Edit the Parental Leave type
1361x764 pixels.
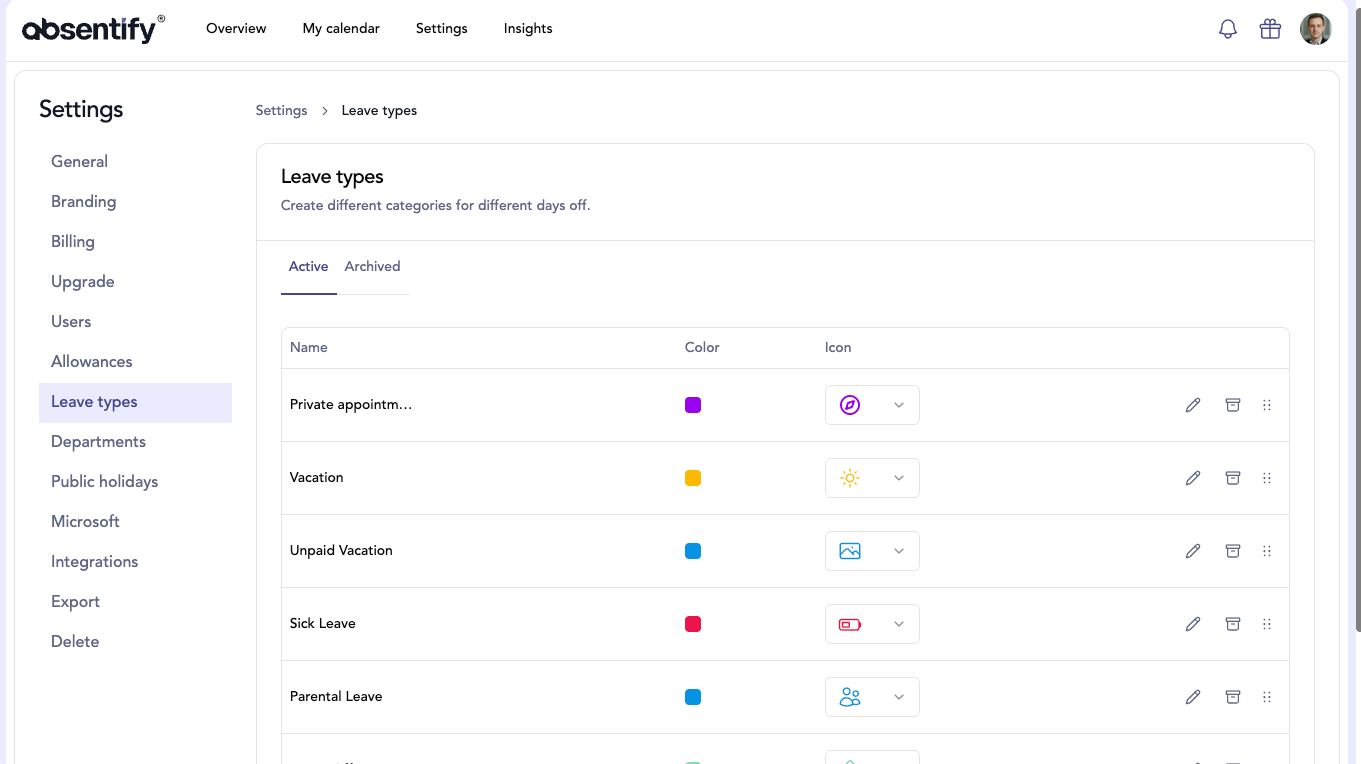click(1193, 697)
